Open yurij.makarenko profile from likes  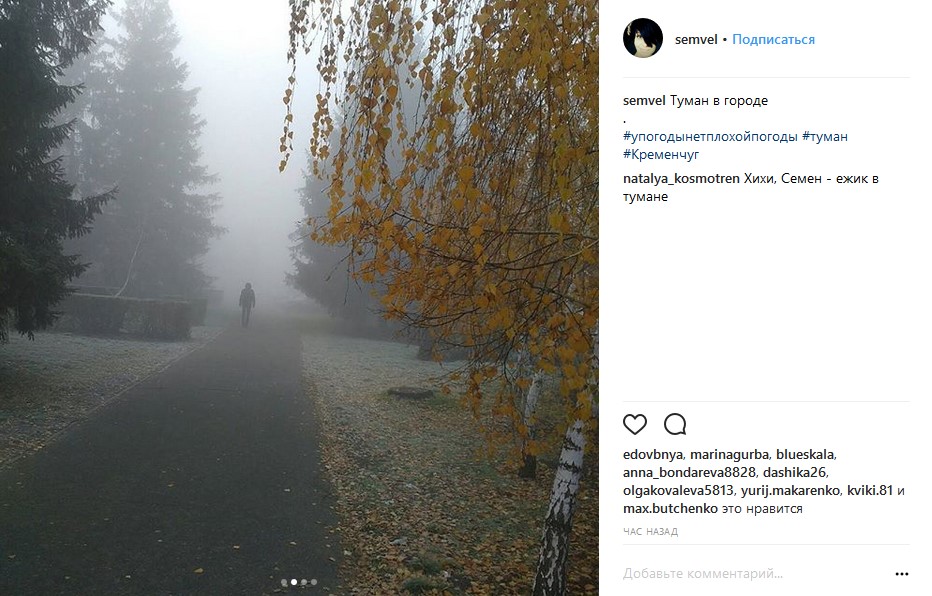pyautogui.click(x=791, y=491)
